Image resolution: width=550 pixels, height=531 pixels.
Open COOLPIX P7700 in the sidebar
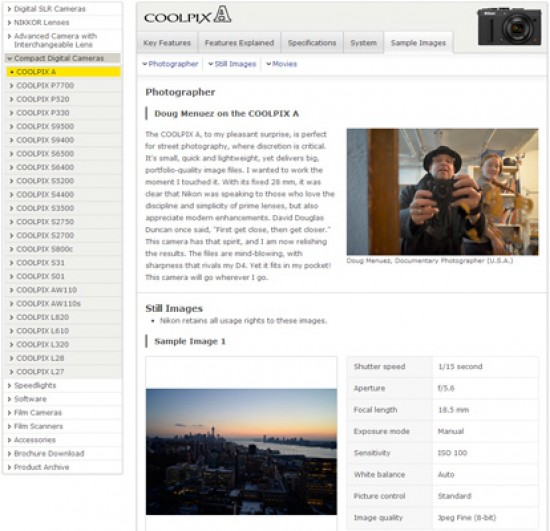pos(63,86)
